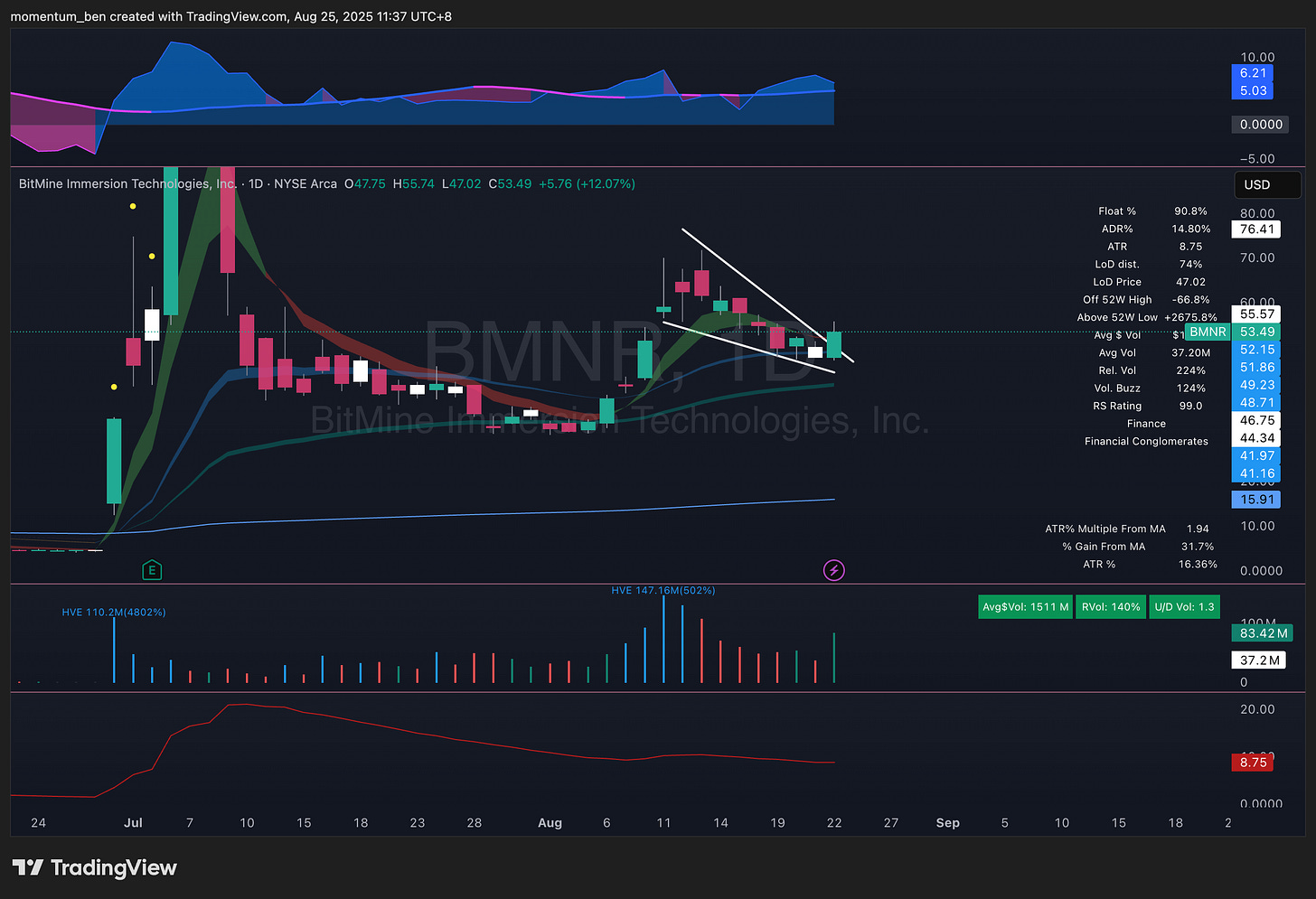Click the BitMine Immersion Technologies symbol title

(x=127, y=184)
